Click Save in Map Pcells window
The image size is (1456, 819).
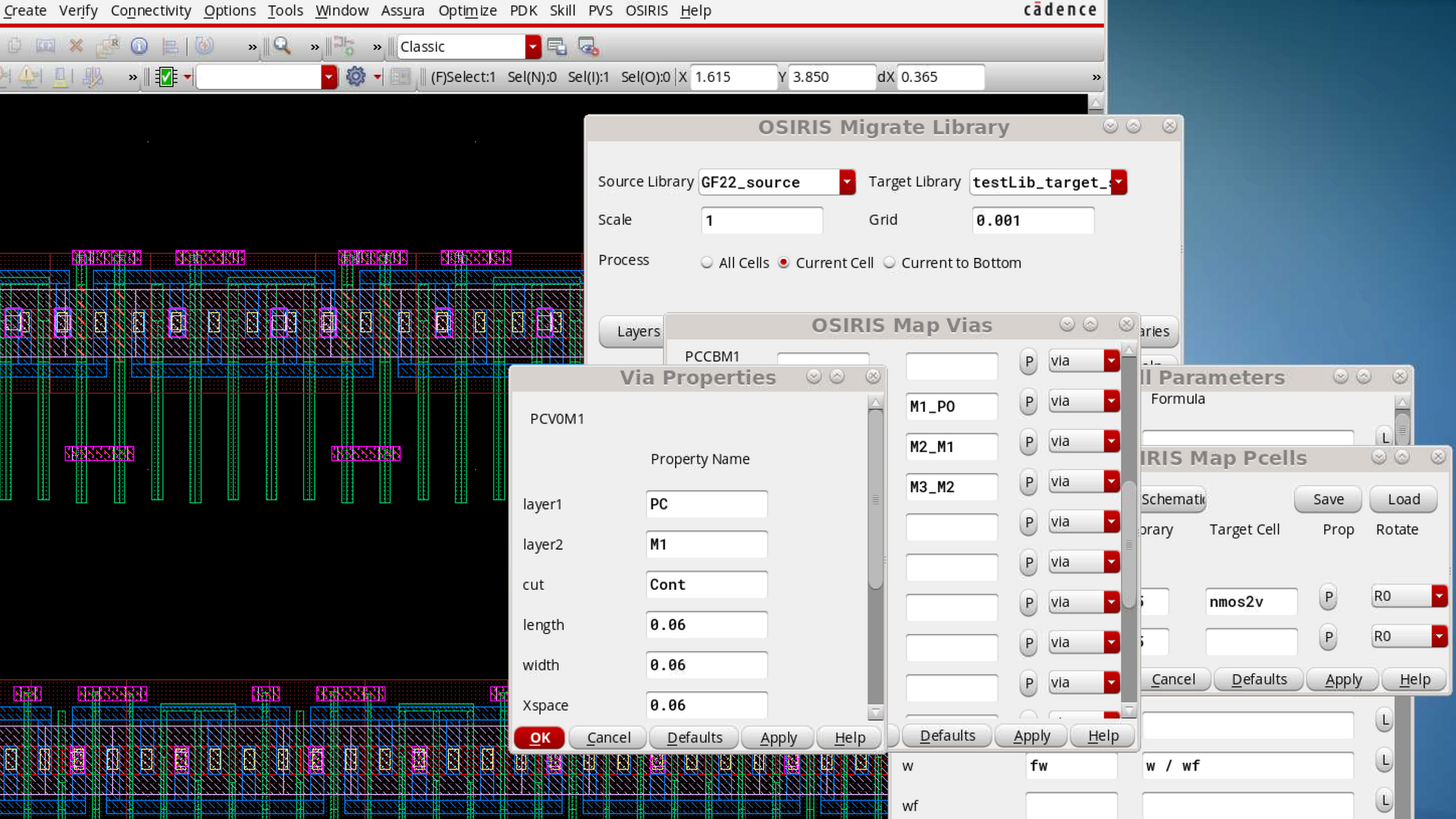1328,500
